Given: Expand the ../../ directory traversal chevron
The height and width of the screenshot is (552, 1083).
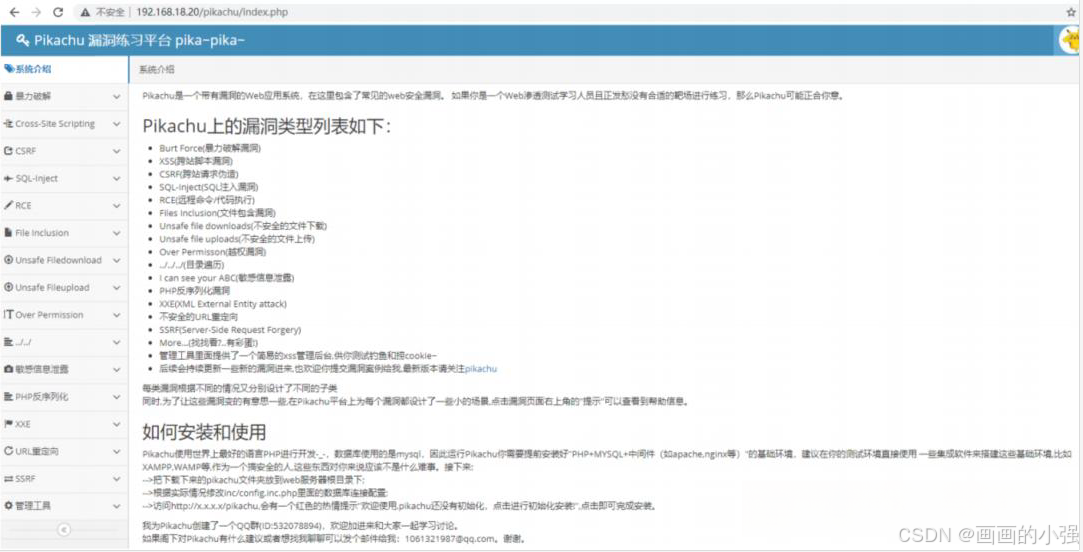Looking at the screenshot, I should click(116, 342).
